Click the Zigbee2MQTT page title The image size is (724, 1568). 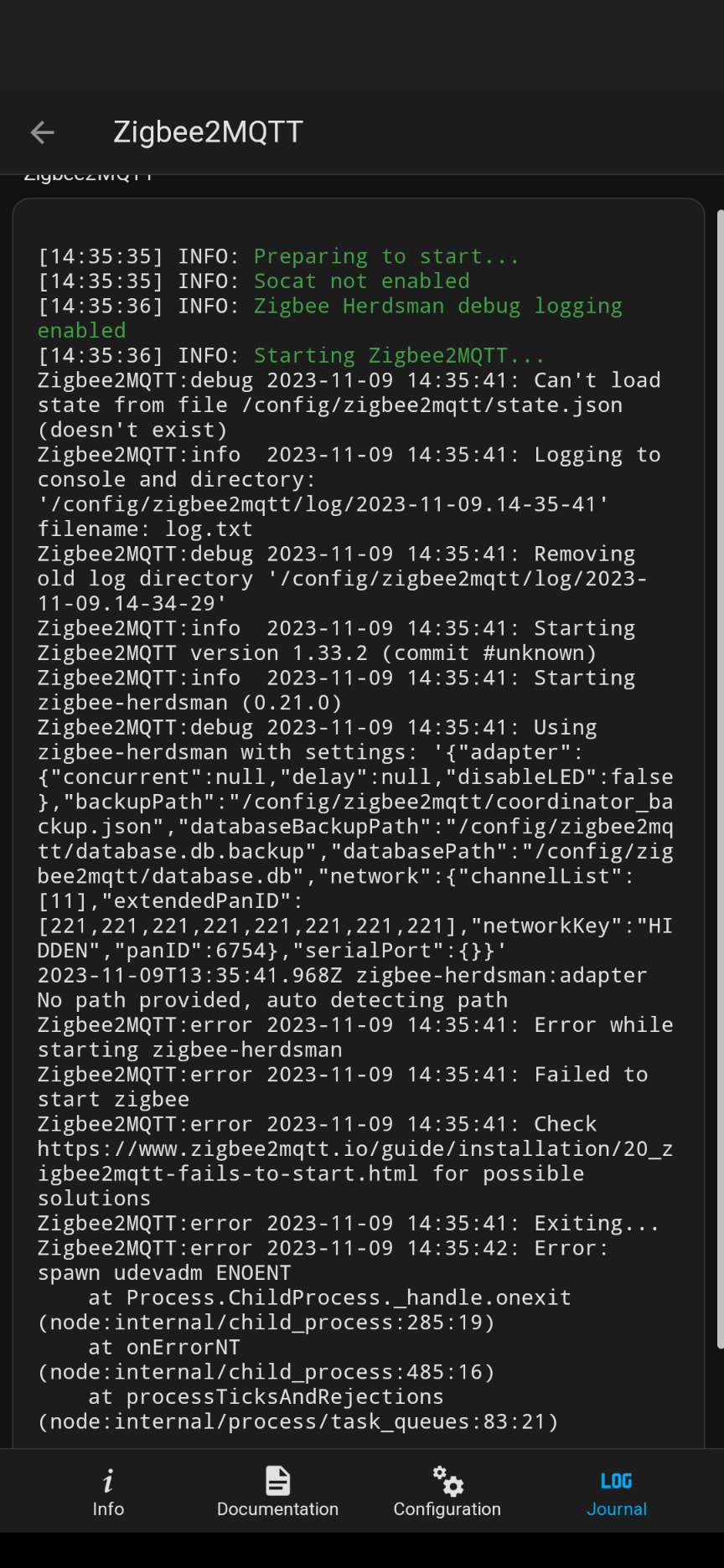208,132
